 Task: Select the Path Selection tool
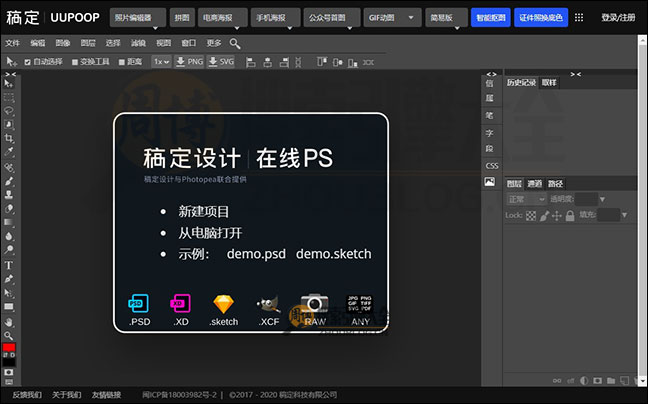pos(9,293)
